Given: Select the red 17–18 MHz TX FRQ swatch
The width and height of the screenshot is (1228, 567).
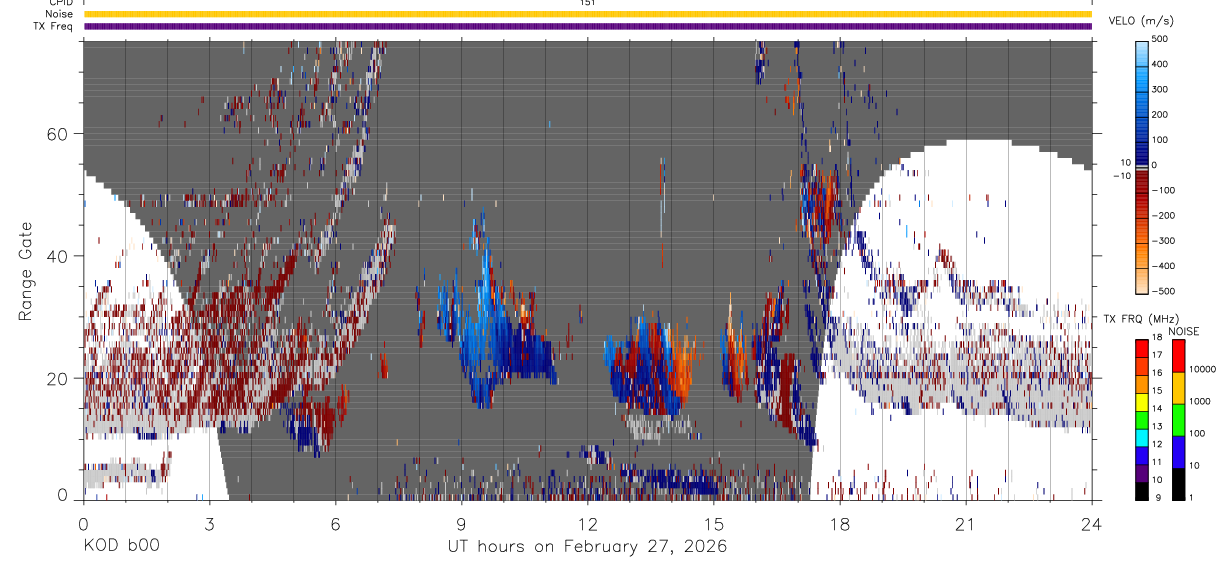Looking at the screenshot, I should [x=1142, y=348].
